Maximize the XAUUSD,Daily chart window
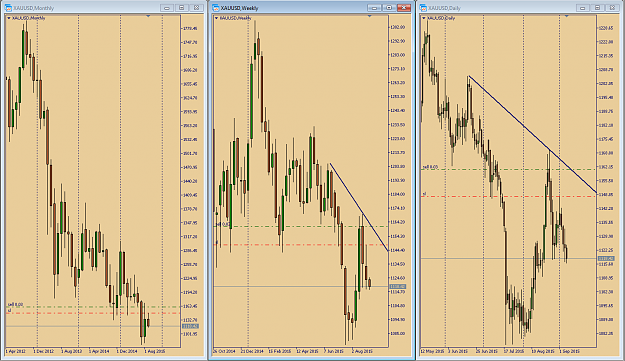625x361 pixels. tap(597, 8)
